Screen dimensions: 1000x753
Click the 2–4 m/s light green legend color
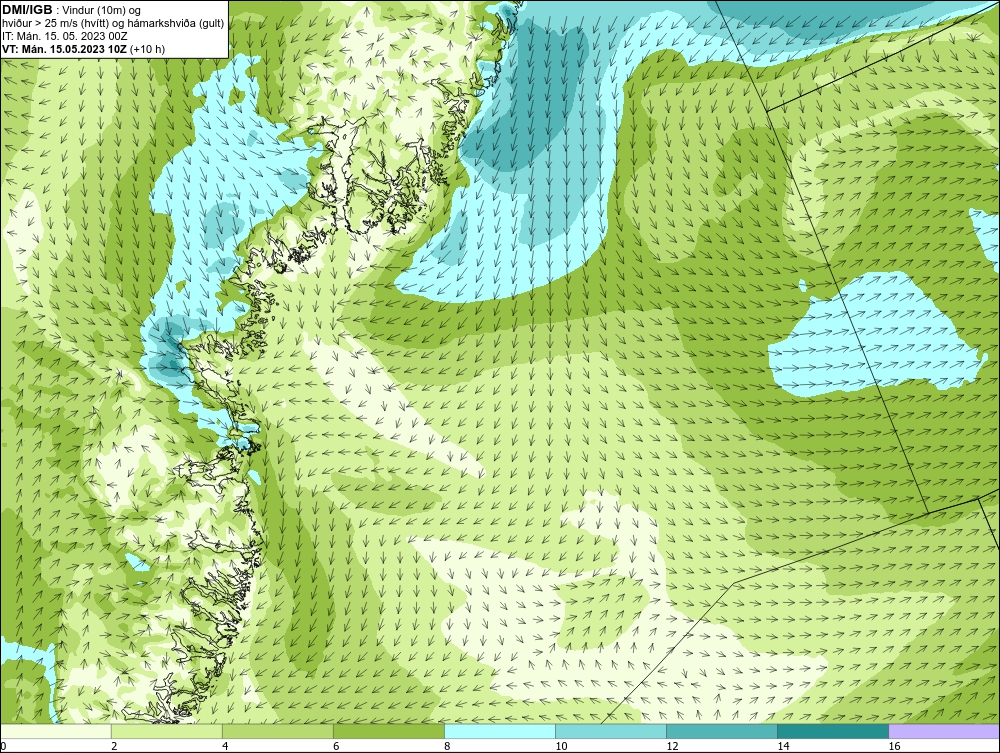coord(167,731)
